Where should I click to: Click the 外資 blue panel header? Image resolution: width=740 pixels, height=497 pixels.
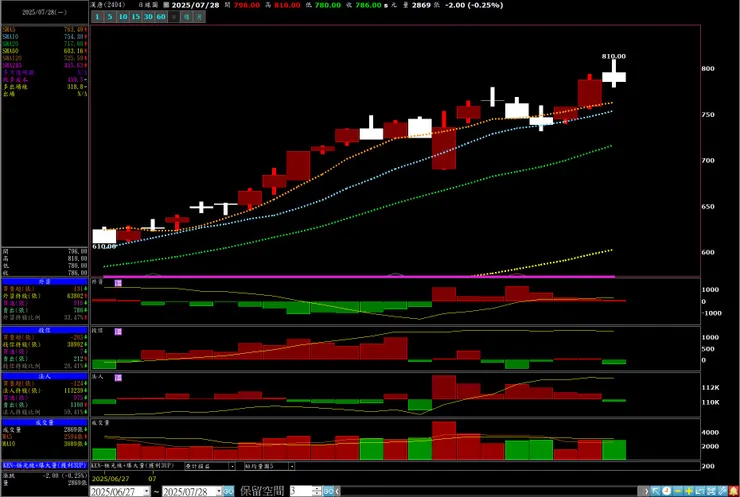click(44, 282)
